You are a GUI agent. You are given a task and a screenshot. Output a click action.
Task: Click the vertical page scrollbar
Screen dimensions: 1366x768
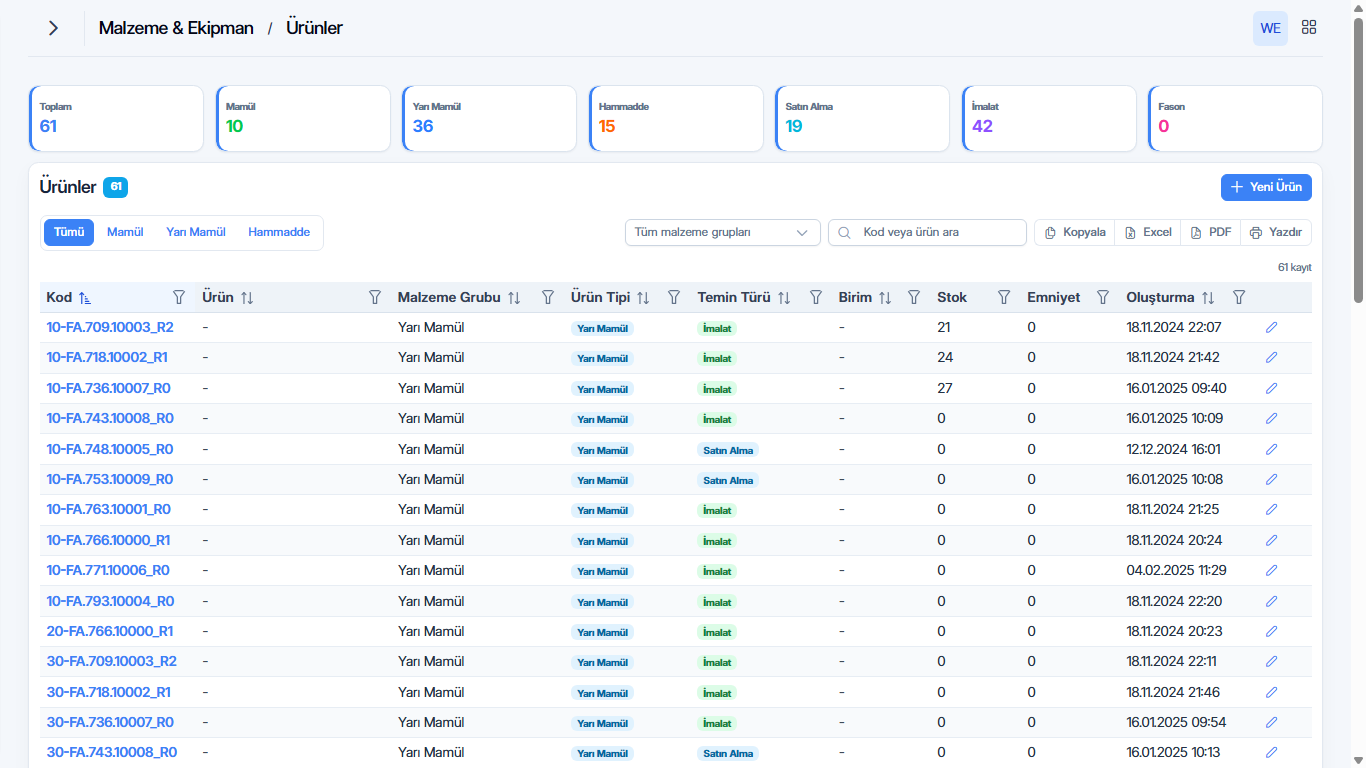click(1358, 160)
